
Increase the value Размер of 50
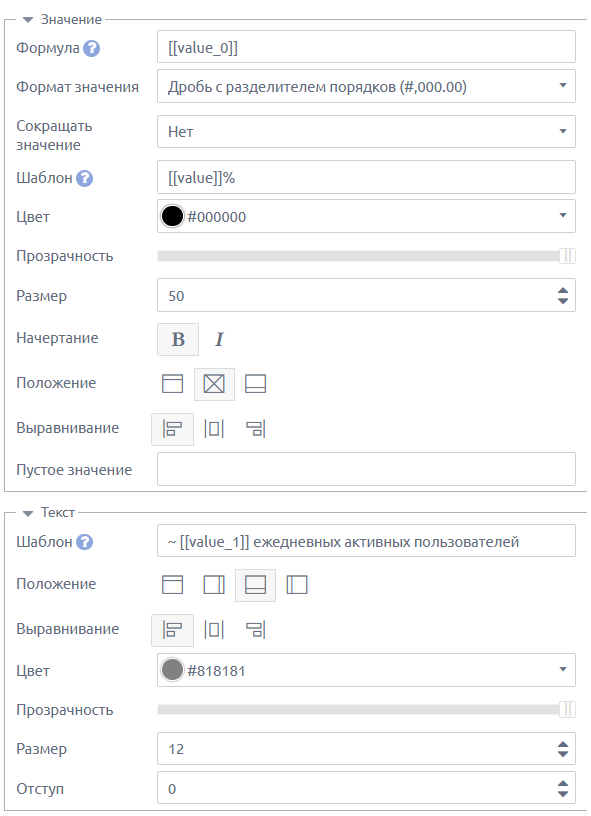coord(563,291)
